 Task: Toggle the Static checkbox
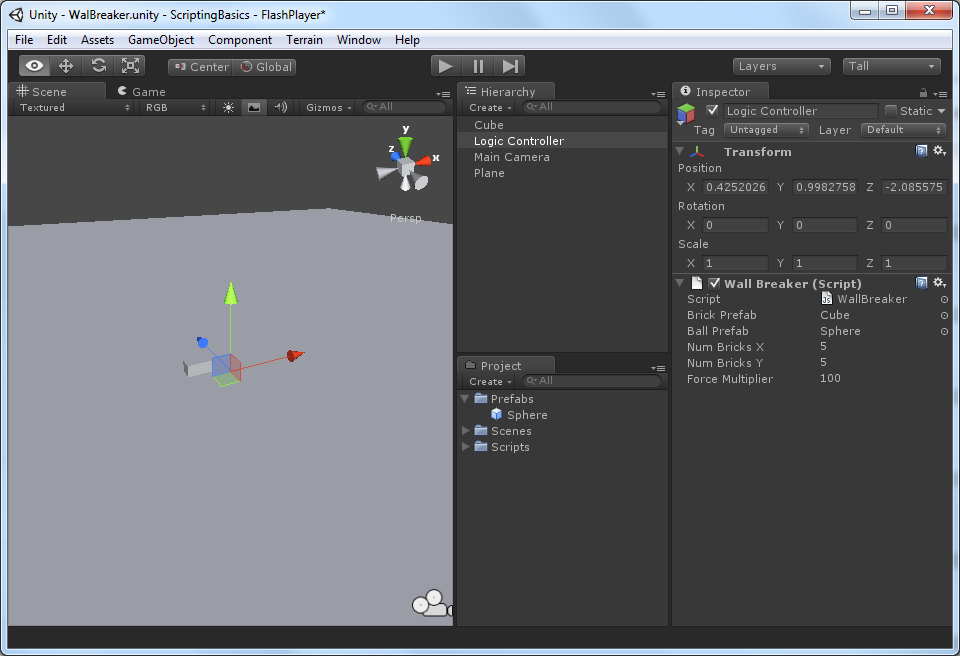(891, 111)
